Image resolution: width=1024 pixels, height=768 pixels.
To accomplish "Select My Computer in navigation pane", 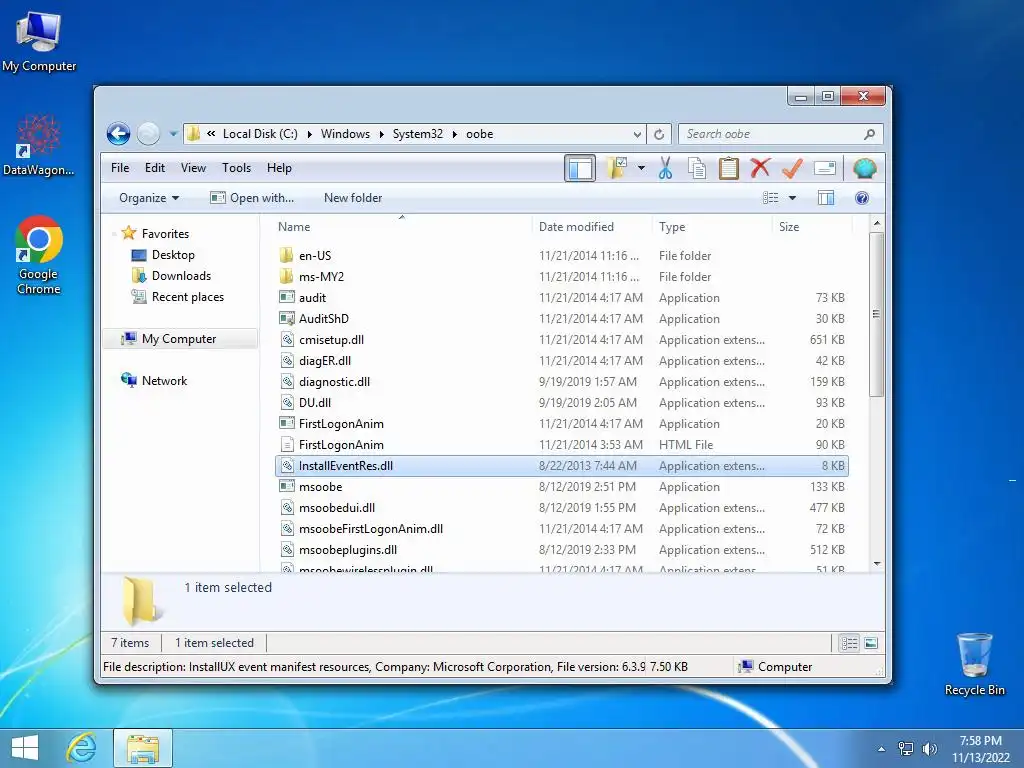I will [x=179, y=339].
